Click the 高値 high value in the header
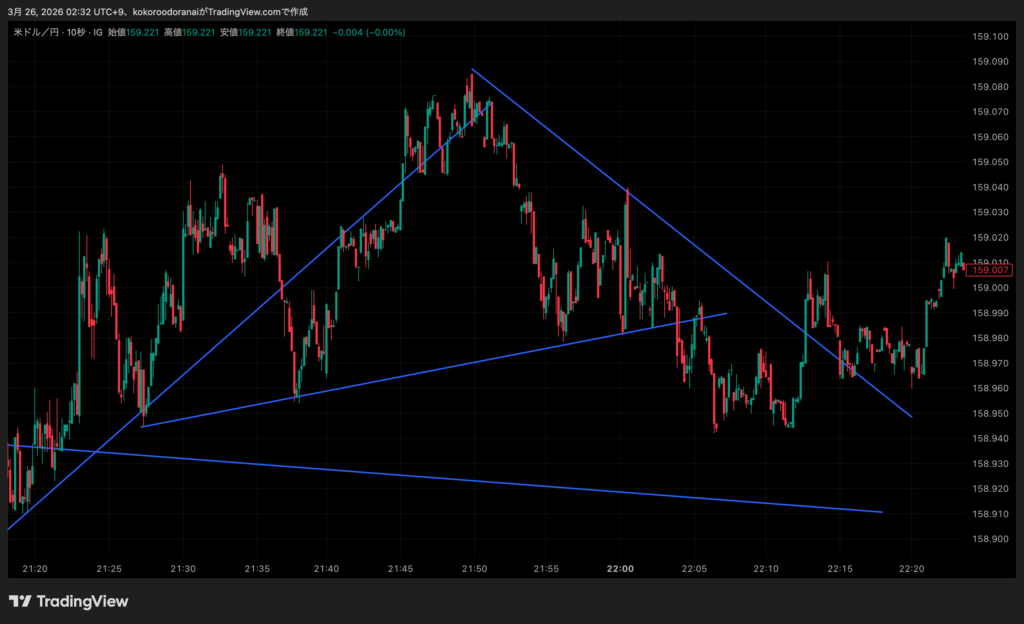The image size is (1024, 624). [198, 33]
